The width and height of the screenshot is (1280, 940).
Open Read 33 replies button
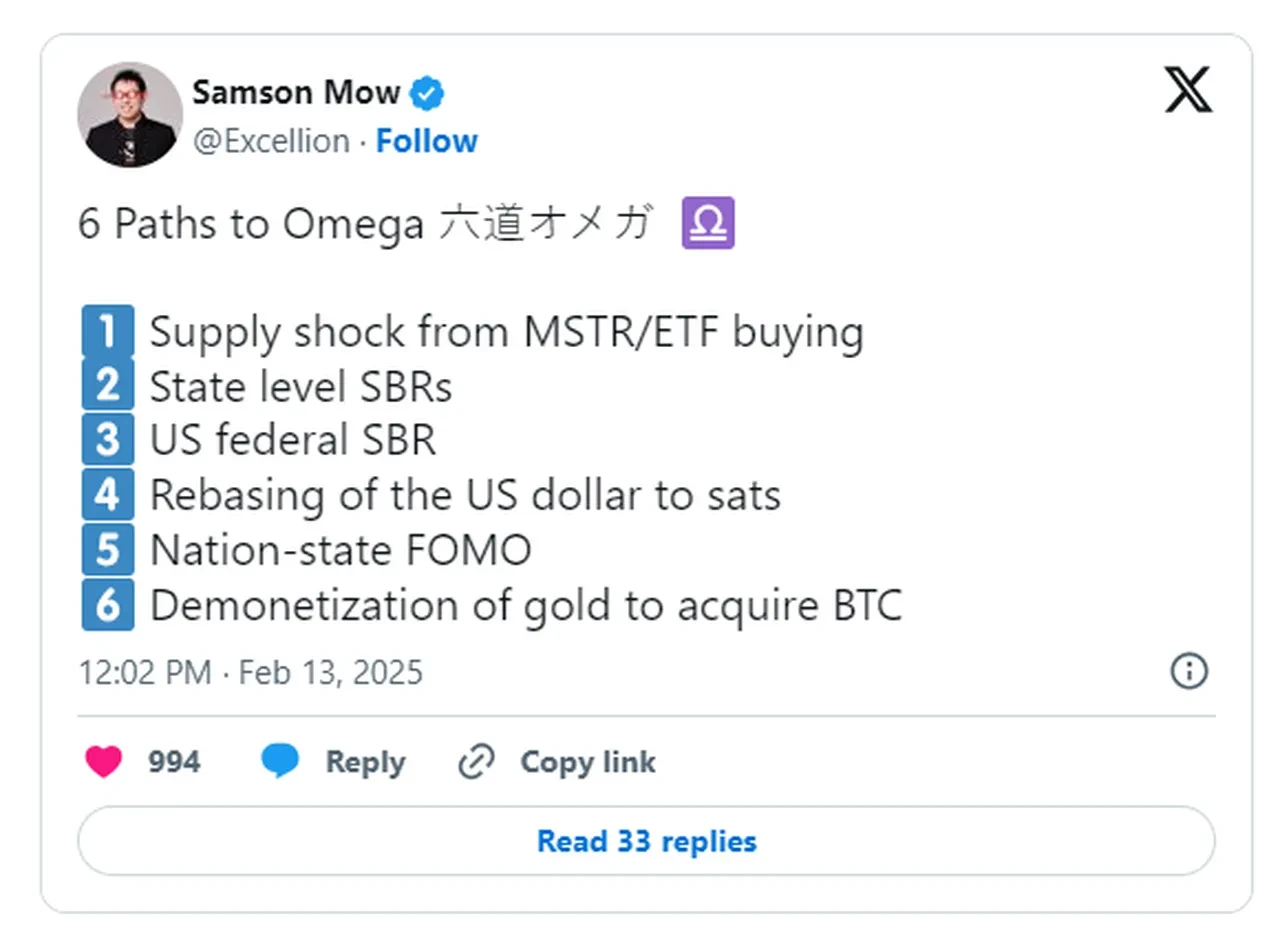tap(646, 841)
